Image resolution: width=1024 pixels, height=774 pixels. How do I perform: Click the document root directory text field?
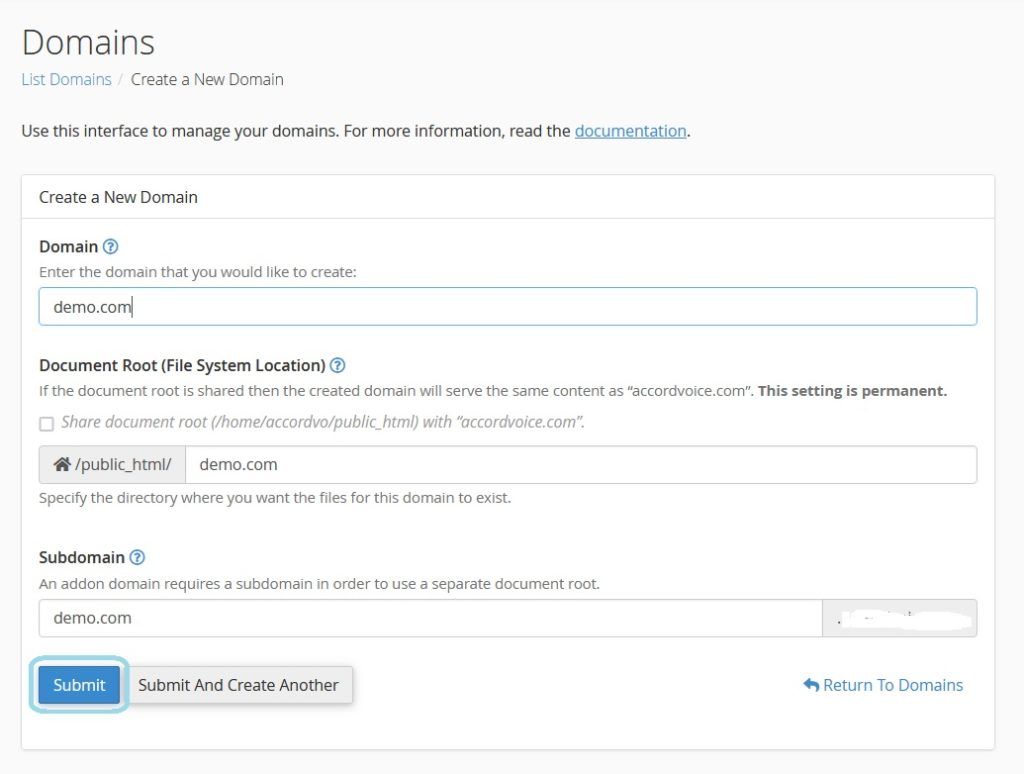pyautogui.click(x=580, y=465)
